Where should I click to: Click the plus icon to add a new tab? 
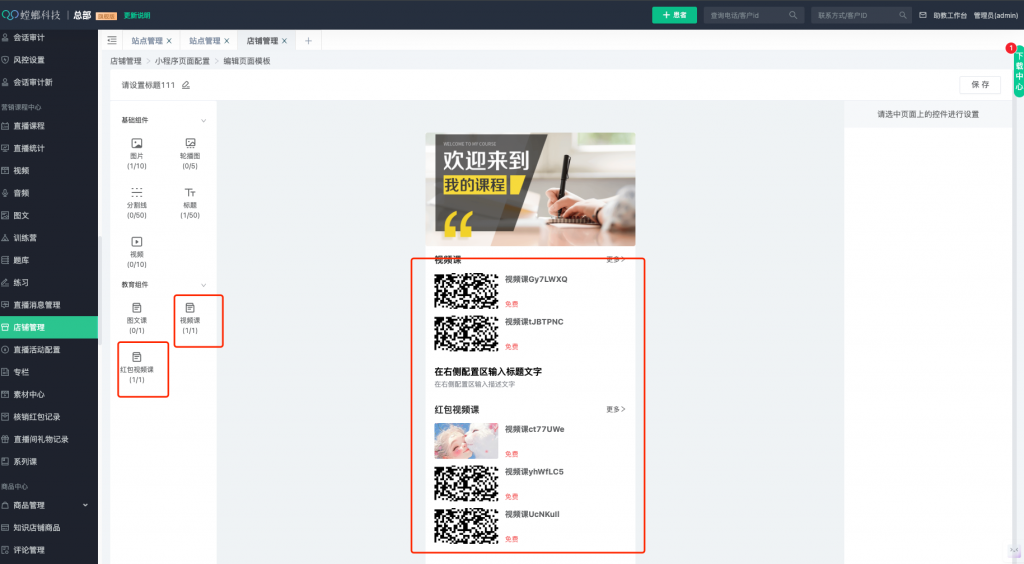(308, 40)
